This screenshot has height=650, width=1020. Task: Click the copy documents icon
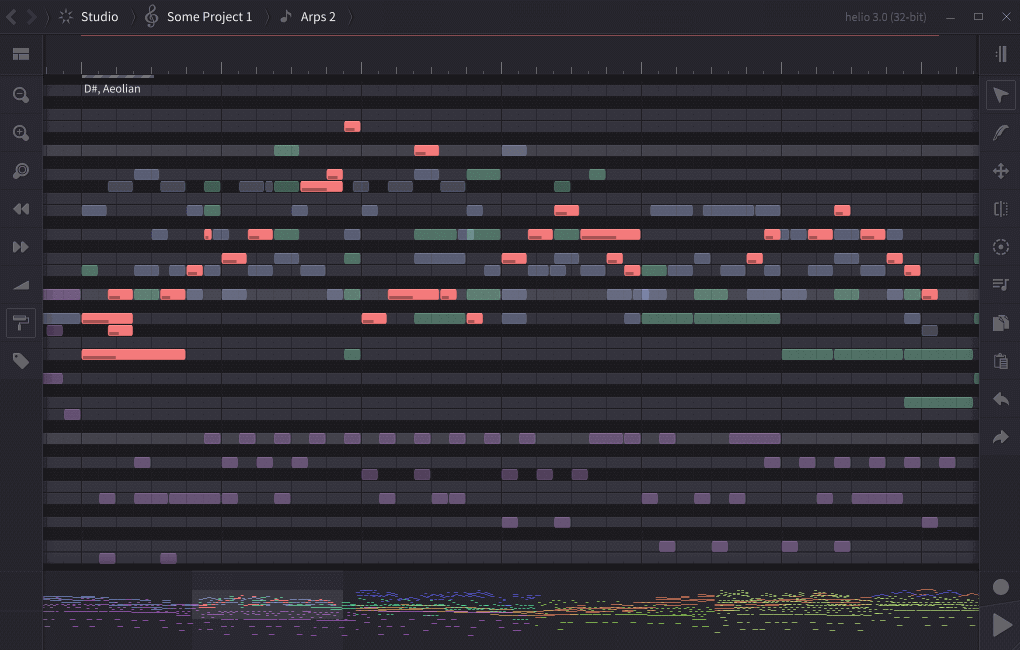click(999, 323)
